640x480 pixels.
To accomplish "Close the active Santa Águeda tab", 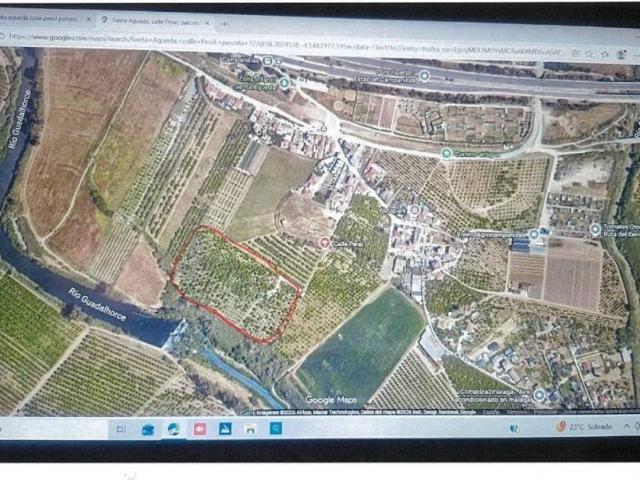I will 207,23.
